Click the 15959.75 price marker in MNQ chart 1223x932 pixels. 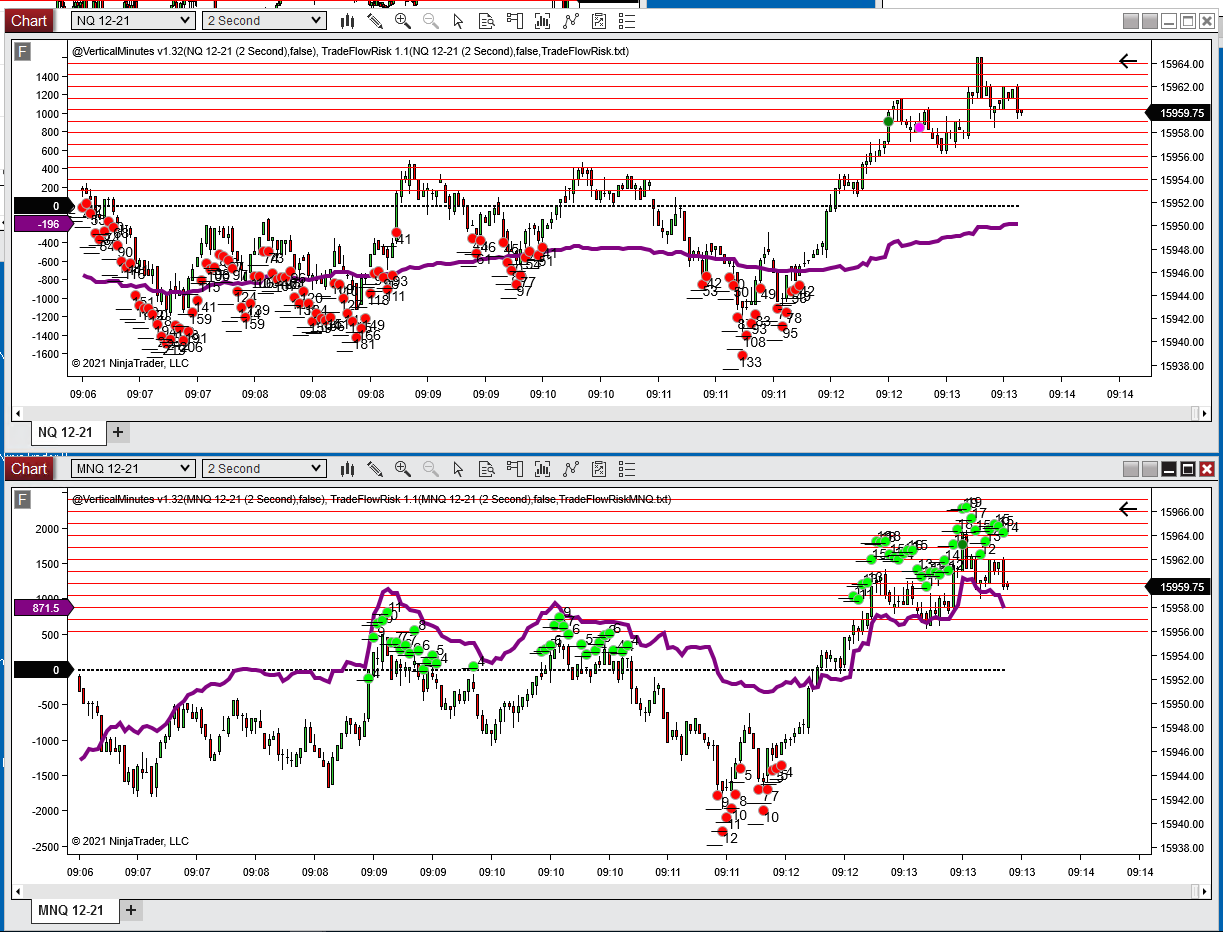[1179, 587]
